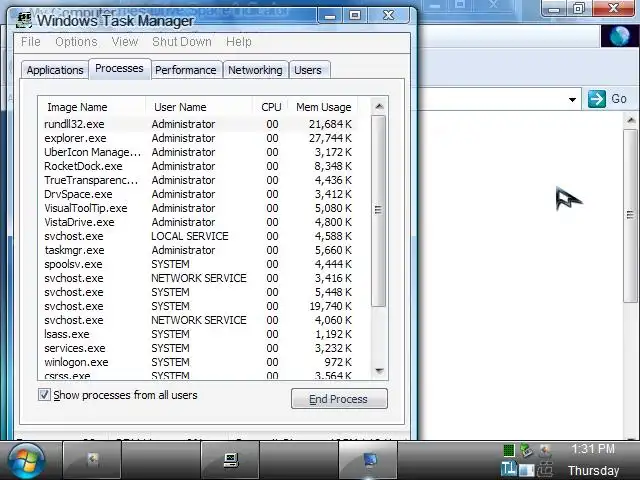Sort by CPU column header
640x480 pixels.
[271, 107]
